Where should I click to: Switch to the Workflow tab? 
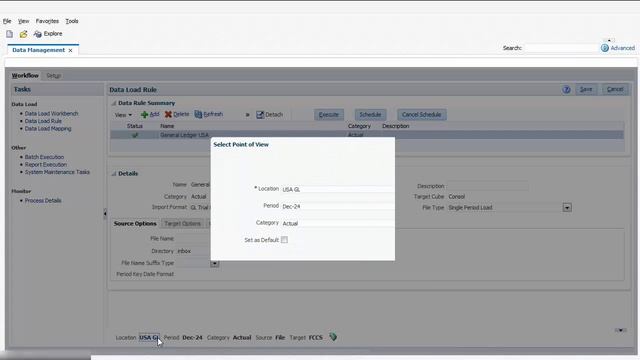(25, 76)
